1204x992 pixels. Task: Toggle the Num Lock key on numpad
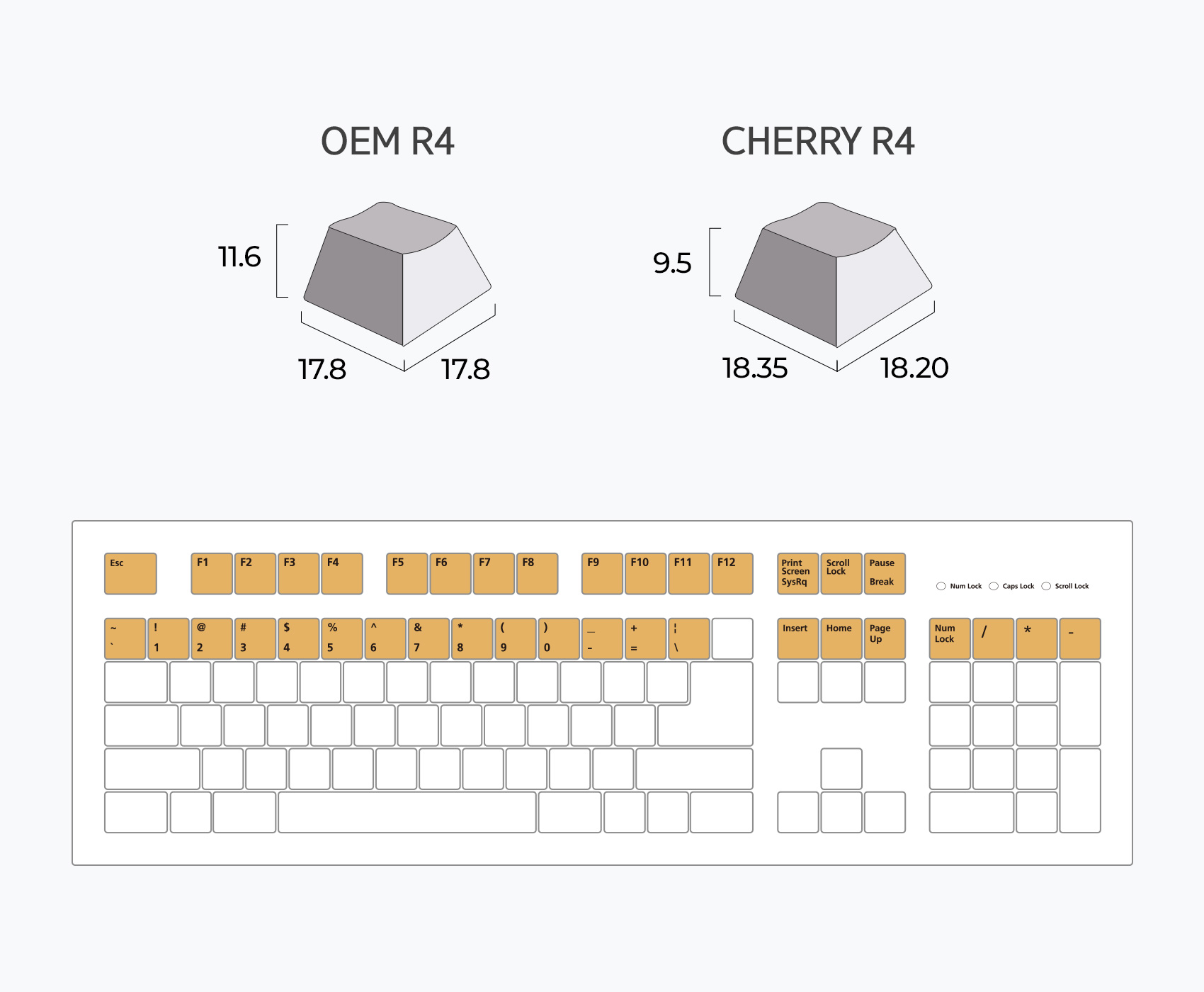[x=949, y=638]
